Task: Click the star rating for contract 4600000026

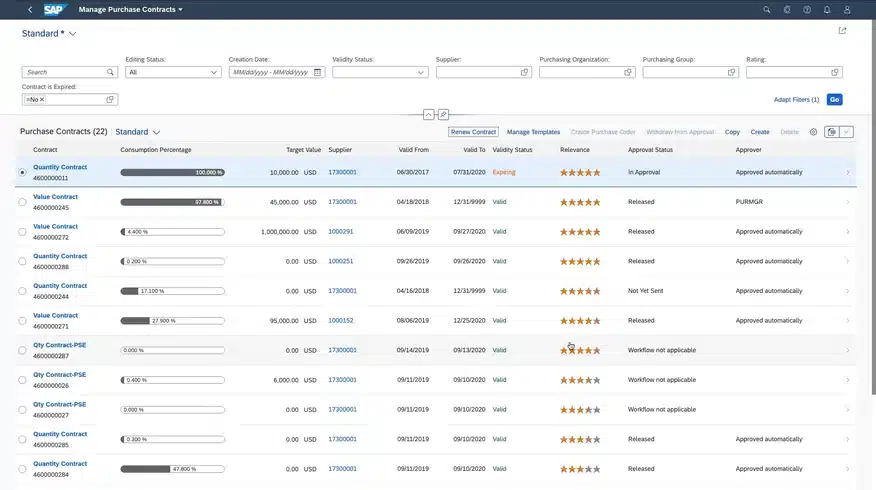Action: tap(580, 380)
